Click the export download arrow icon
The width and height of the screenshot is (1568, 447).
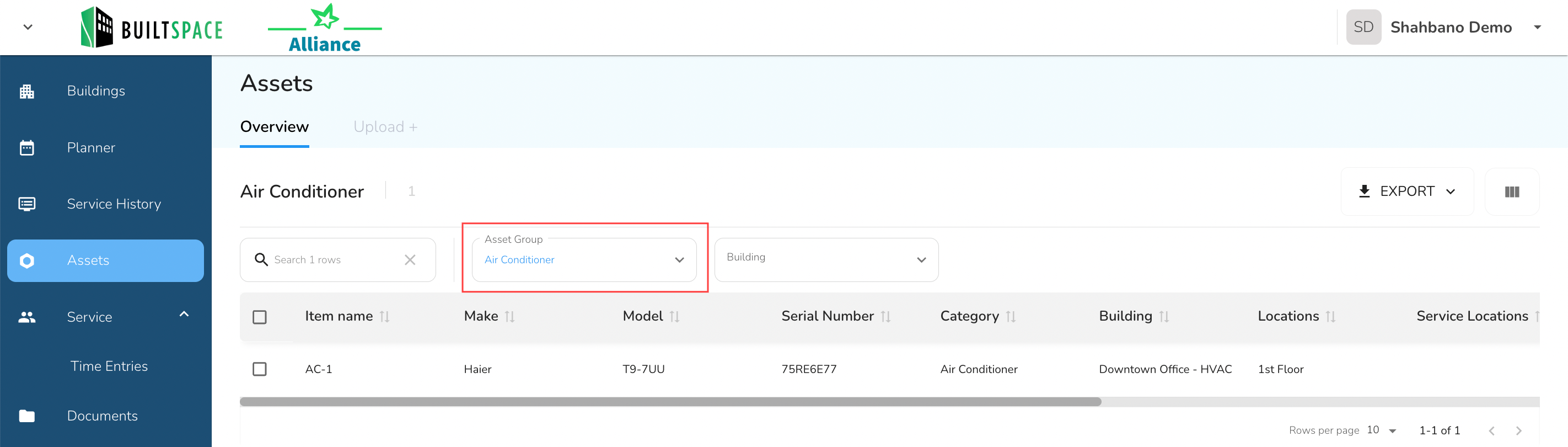click(x=1365, y=191)
